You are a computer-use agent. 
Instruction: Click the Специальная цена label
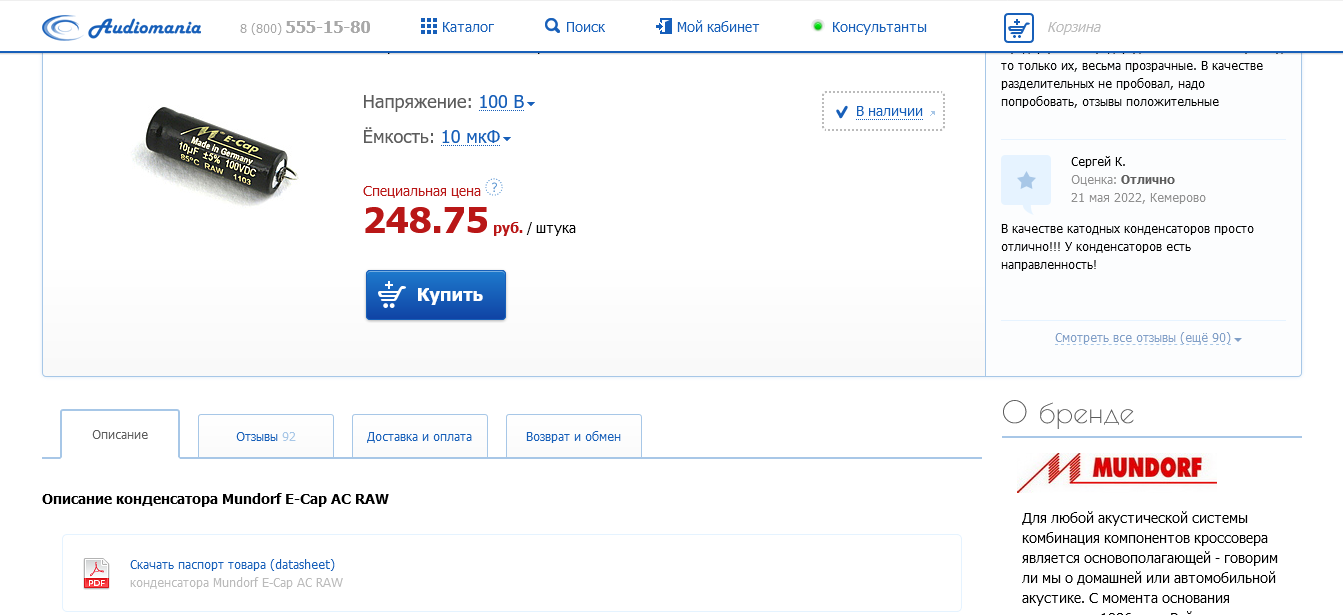click(422, 189)
